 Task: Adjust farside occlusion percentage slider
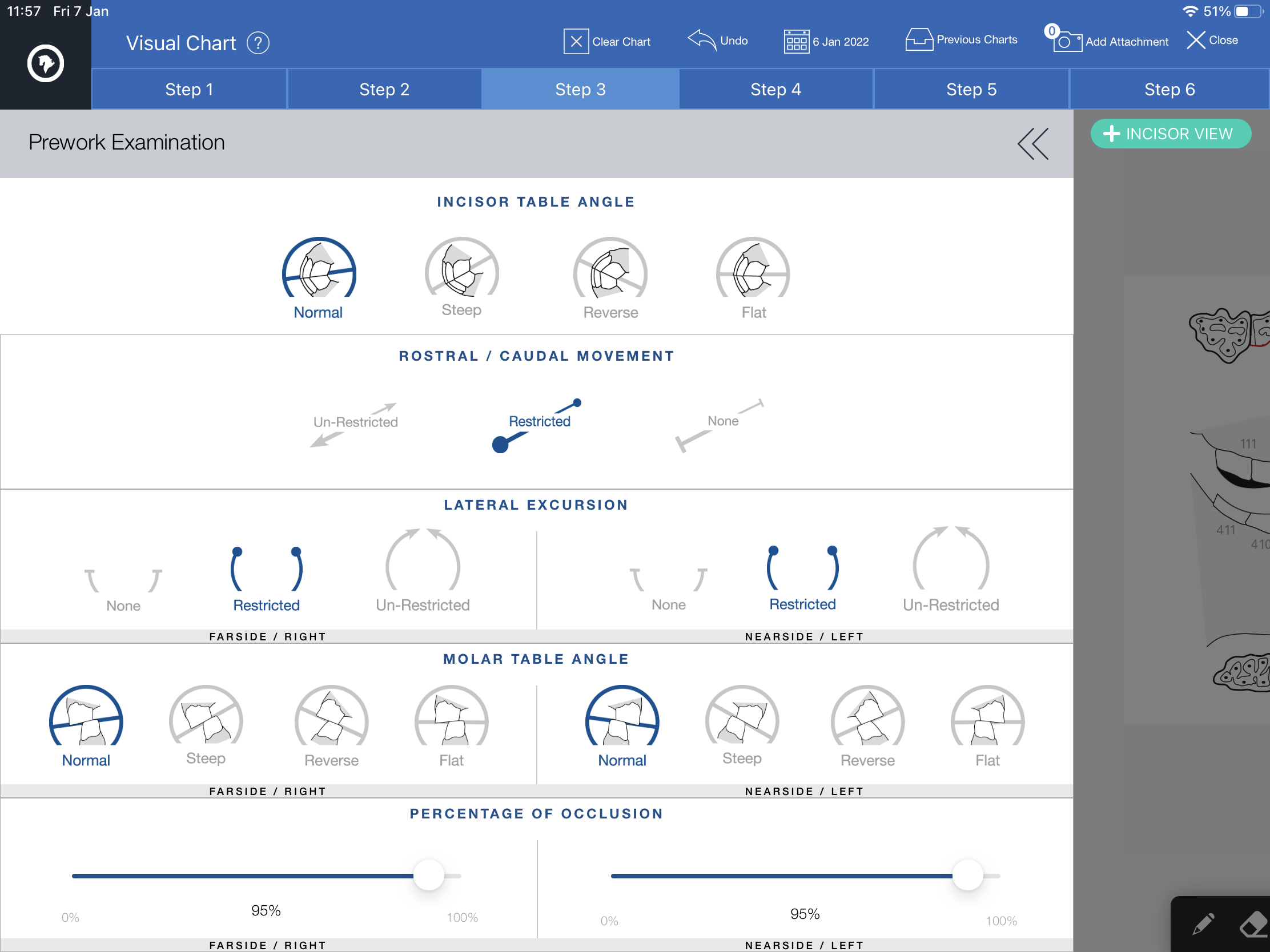click(x=428, y=876)
